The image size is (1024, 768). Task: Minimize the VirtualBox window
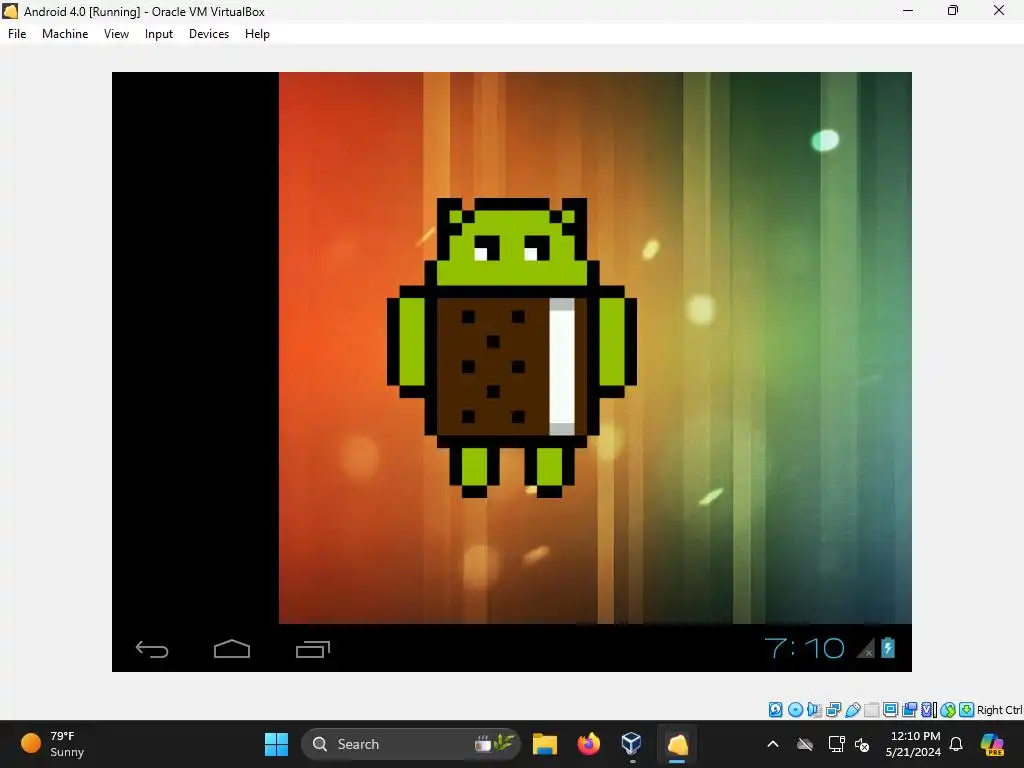tap(908, 10)
